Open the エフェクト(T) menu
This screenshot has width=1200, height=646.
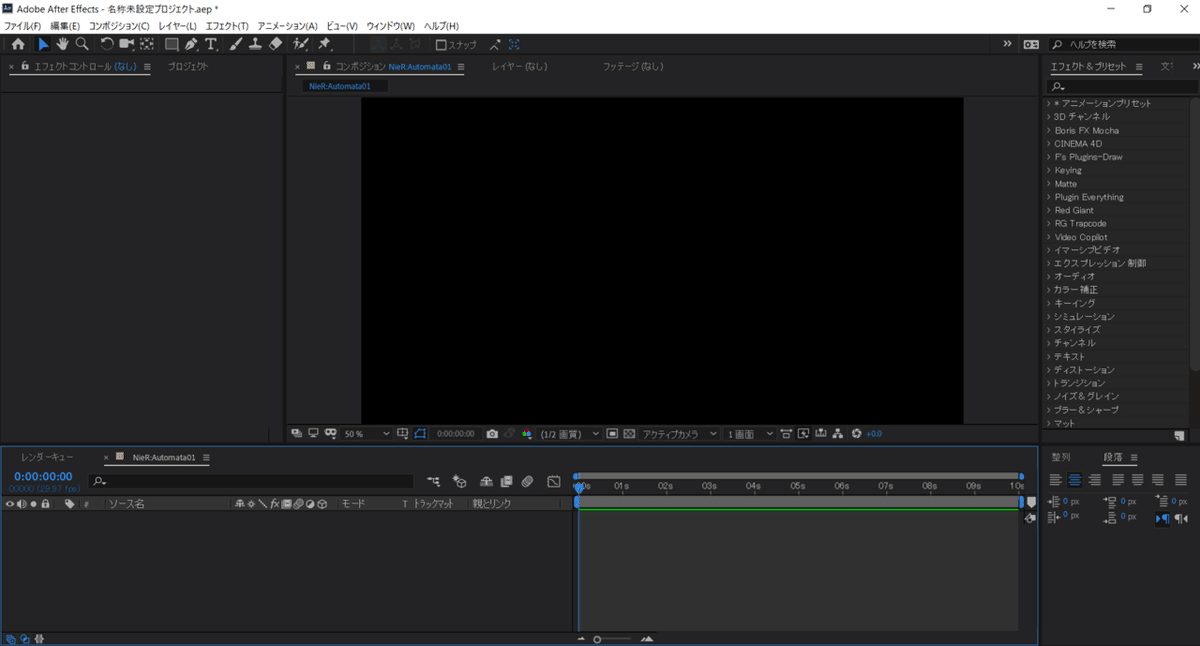pyautogui.click(x=227, y=26)
